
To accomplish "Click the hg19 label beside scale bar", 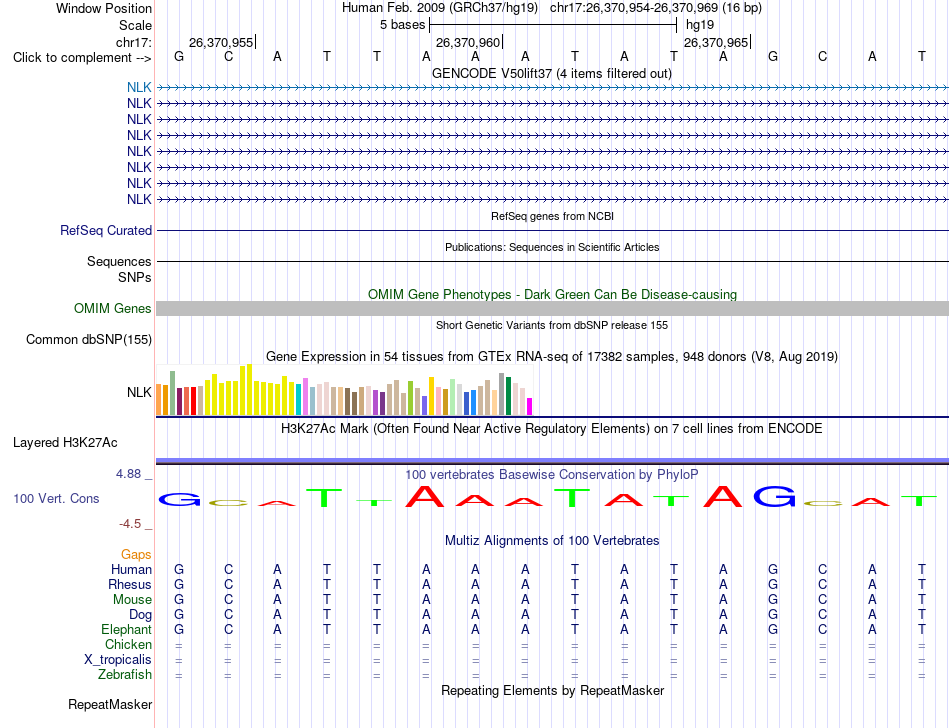I will pyautogui.click(x=700, y=25).
